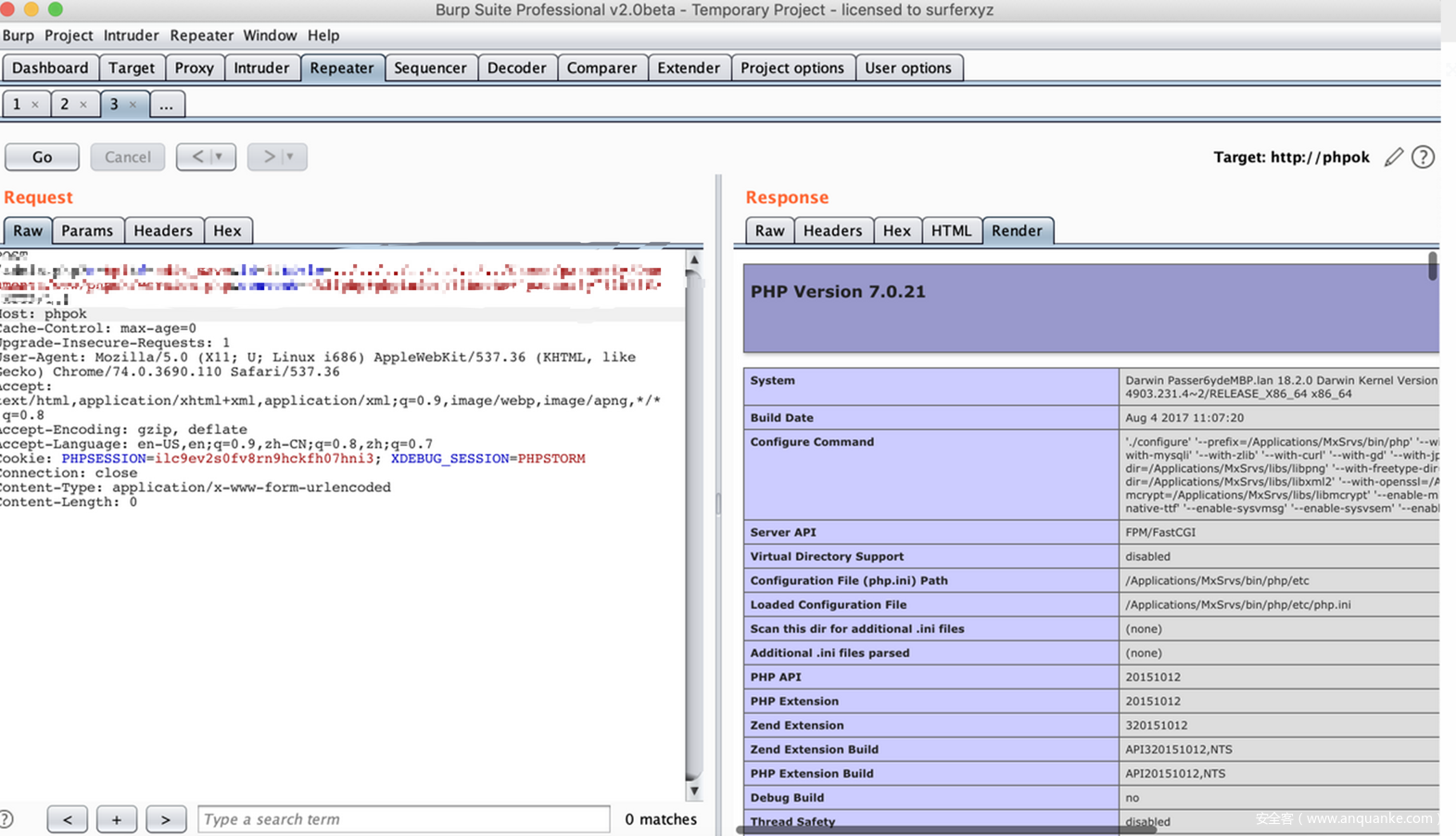Screen dimensions: 1456x836
Task: Click the next search match button
Action: pos(165,819)
